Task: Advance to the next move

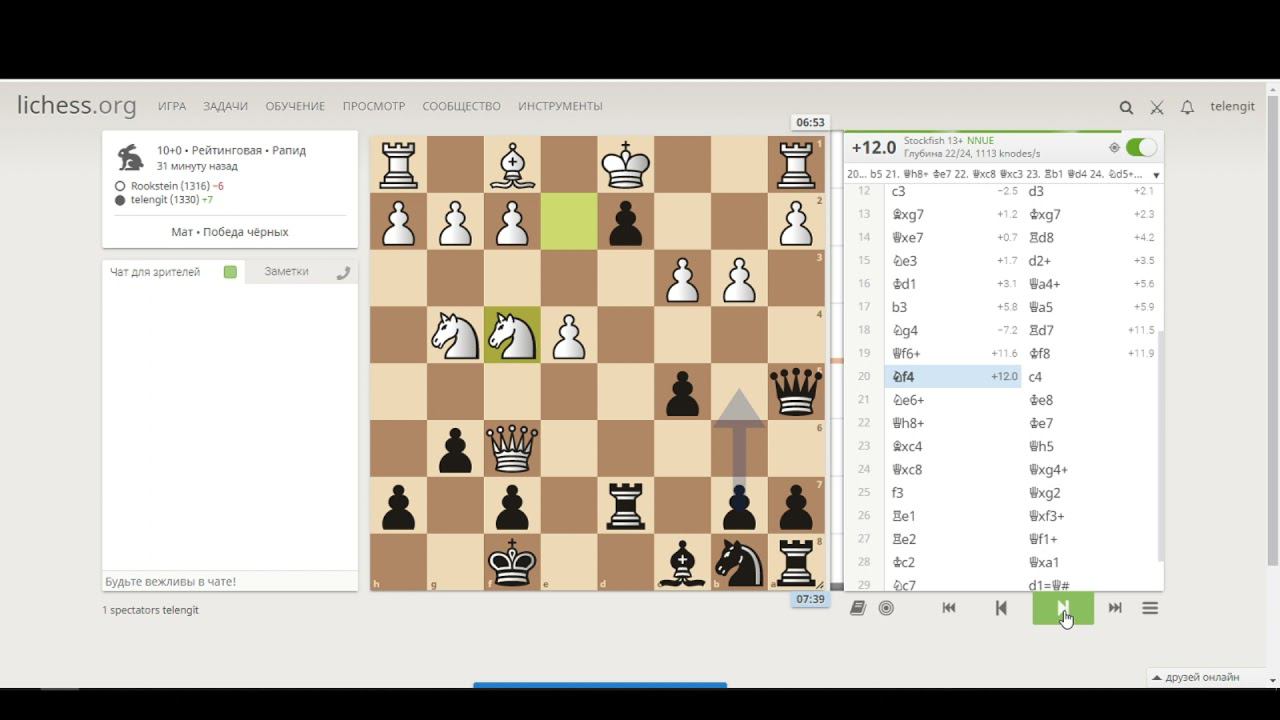Action: [x=1063, y=608]
